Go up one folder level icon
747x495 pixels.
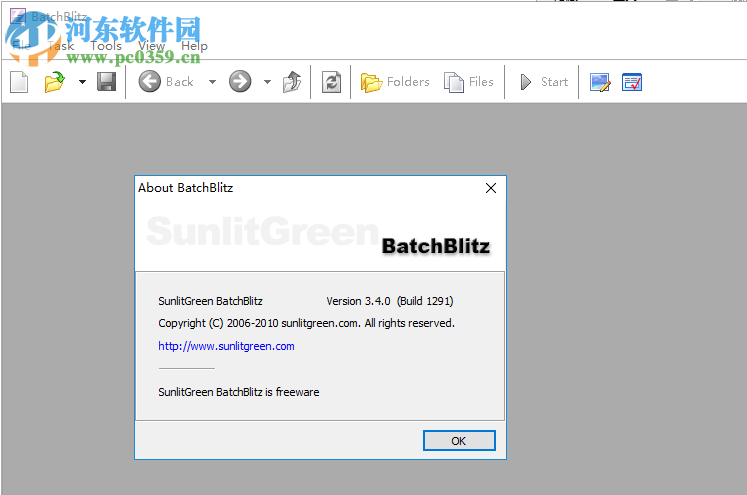pos(292,82)
